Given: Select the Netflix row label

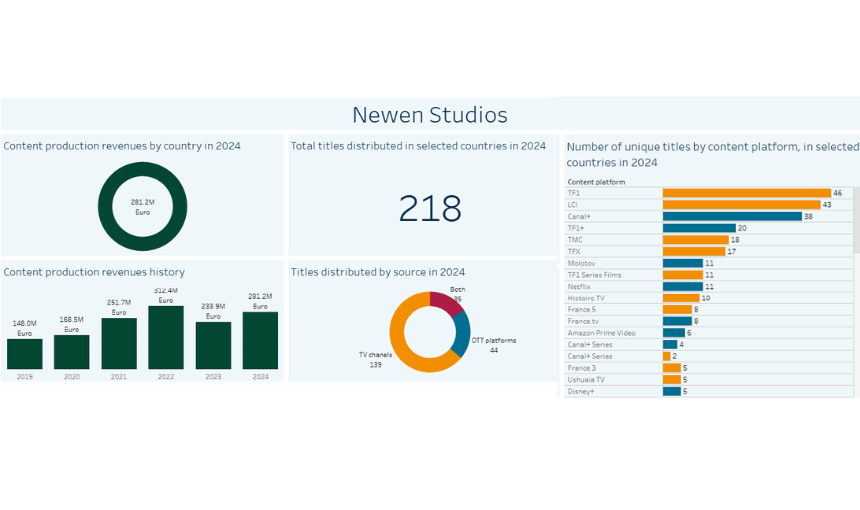Looking at the screenshot, I should coord(581,286).
